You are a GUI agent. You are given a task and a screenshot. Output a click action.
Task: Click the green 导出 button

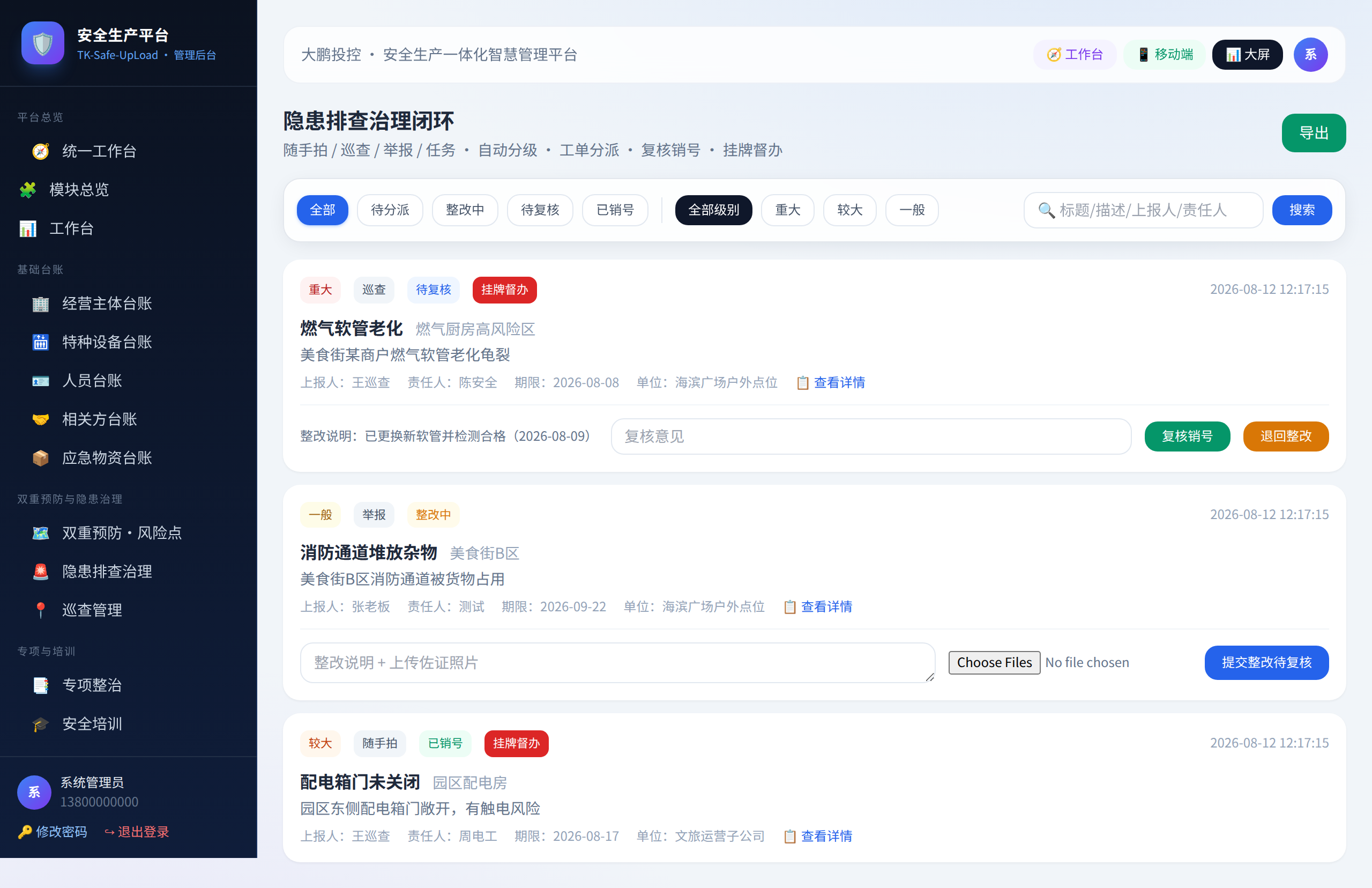tap(1314, 133)
